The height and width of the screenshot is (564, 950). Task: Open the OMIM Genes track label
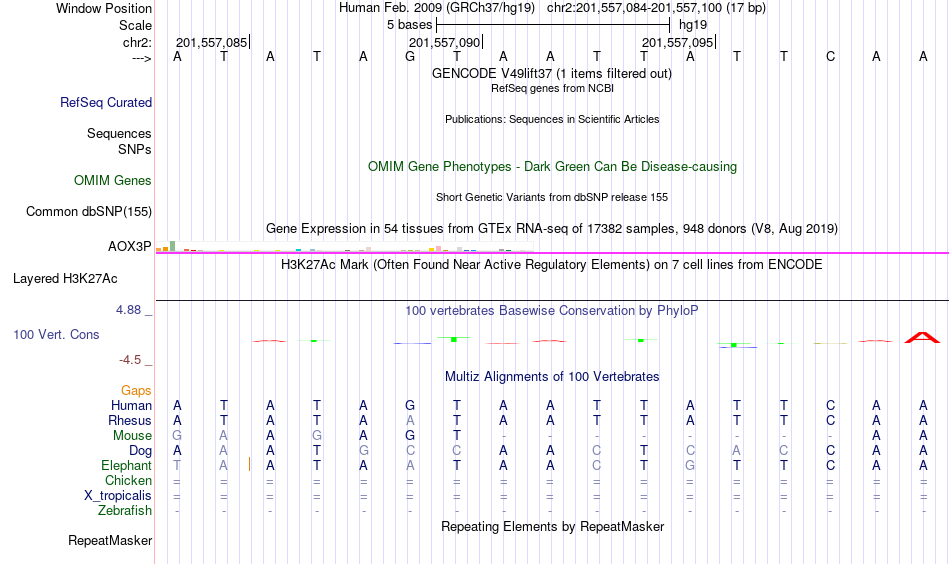[113, 181]
